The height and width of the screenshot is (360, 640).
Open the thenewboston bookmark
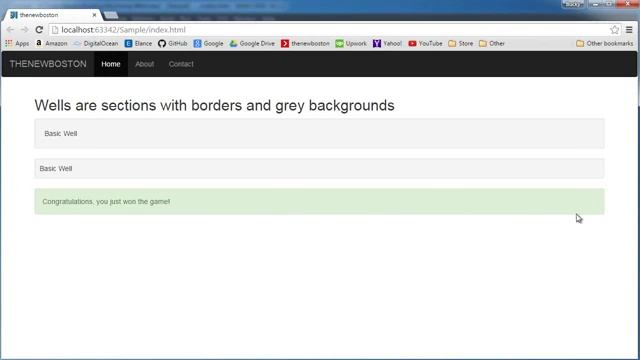(305, 43)
